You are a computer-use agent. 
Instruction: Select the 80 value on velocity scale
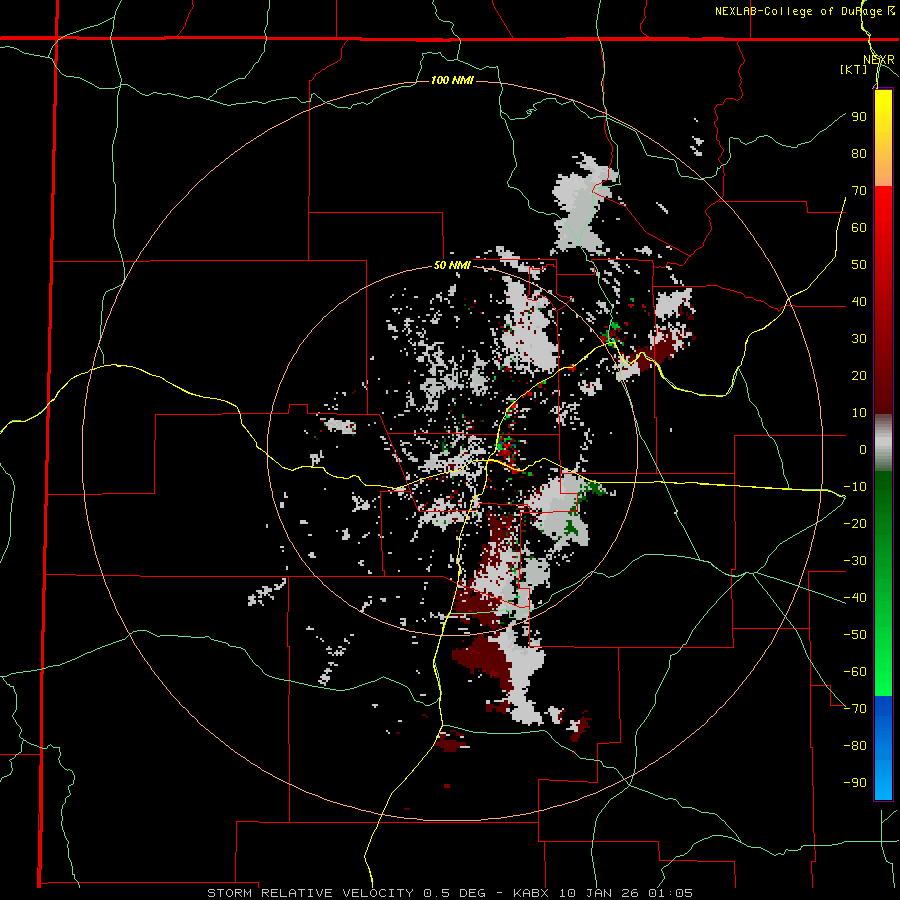point(859,153)
